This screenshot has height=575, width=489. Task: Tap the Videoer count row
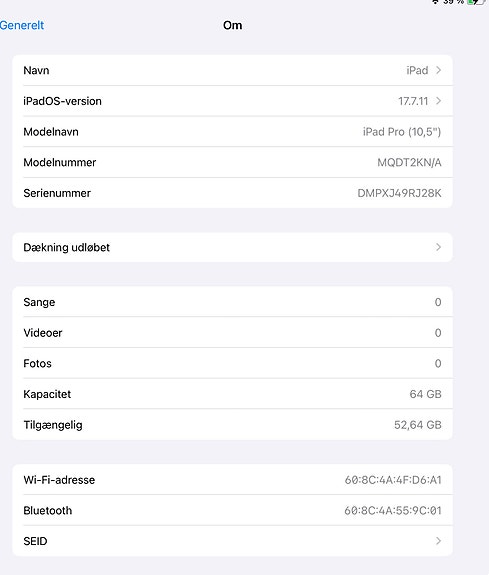pyautogui.click(x=232, y=333)
